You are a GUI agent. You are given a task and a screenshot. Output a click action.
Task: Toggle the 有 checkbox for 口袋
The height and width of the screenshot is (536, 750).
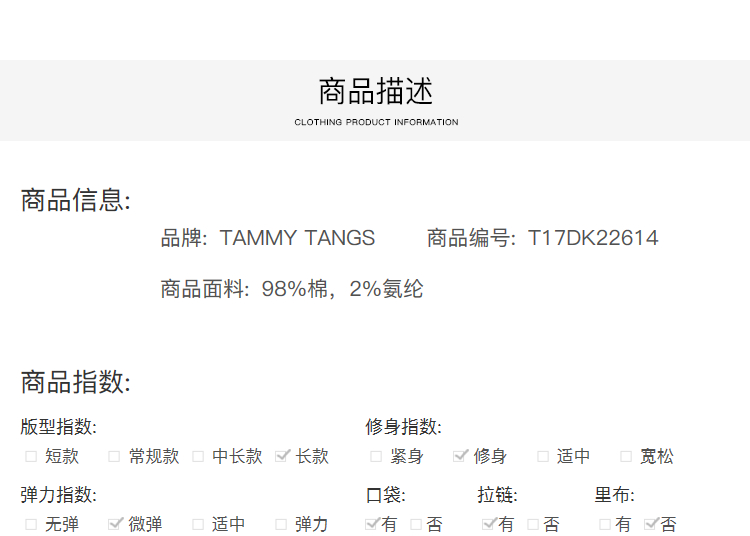tap(372, 524)
